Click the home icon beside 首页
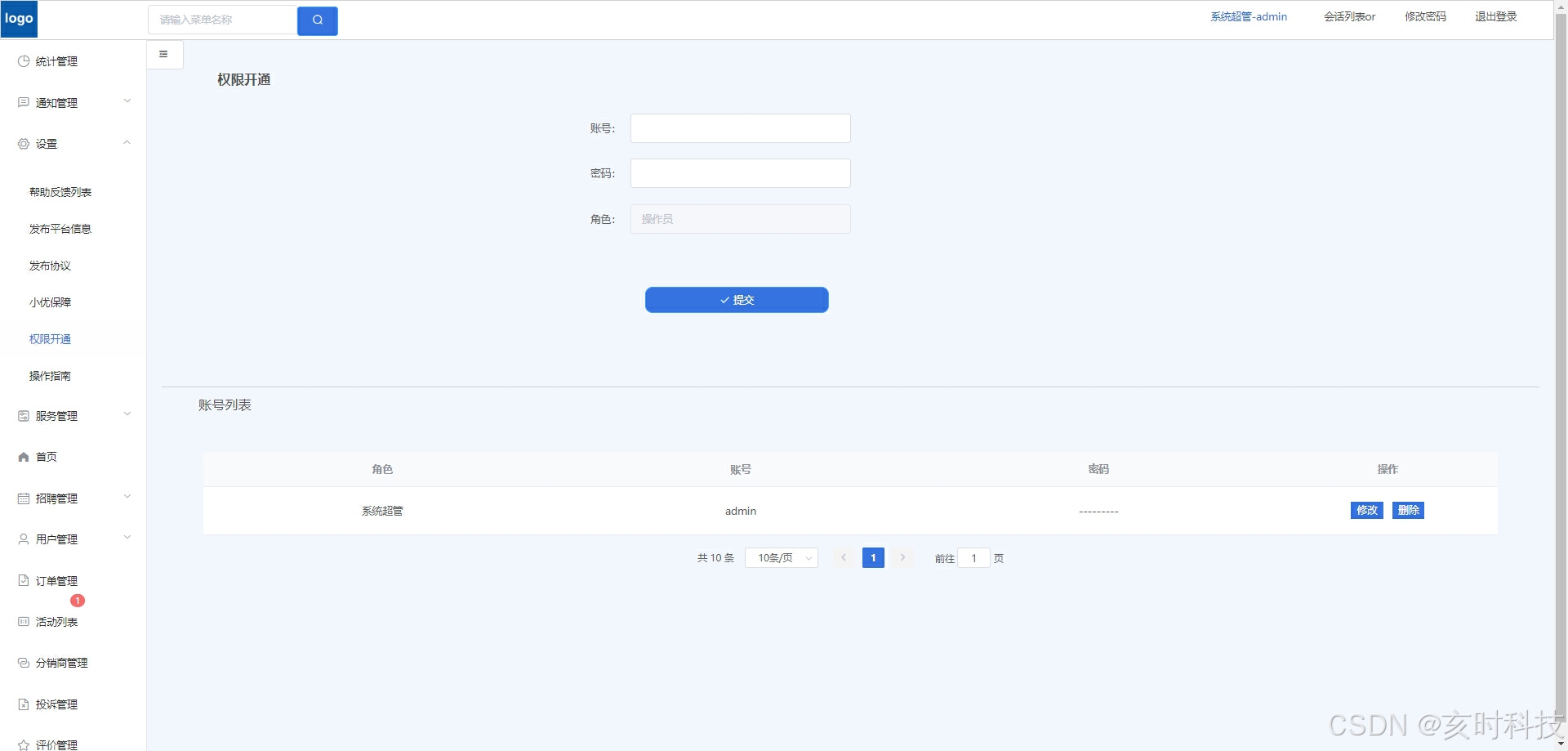The height and width of the screenshot is (751, 1568). pos(24,457)
